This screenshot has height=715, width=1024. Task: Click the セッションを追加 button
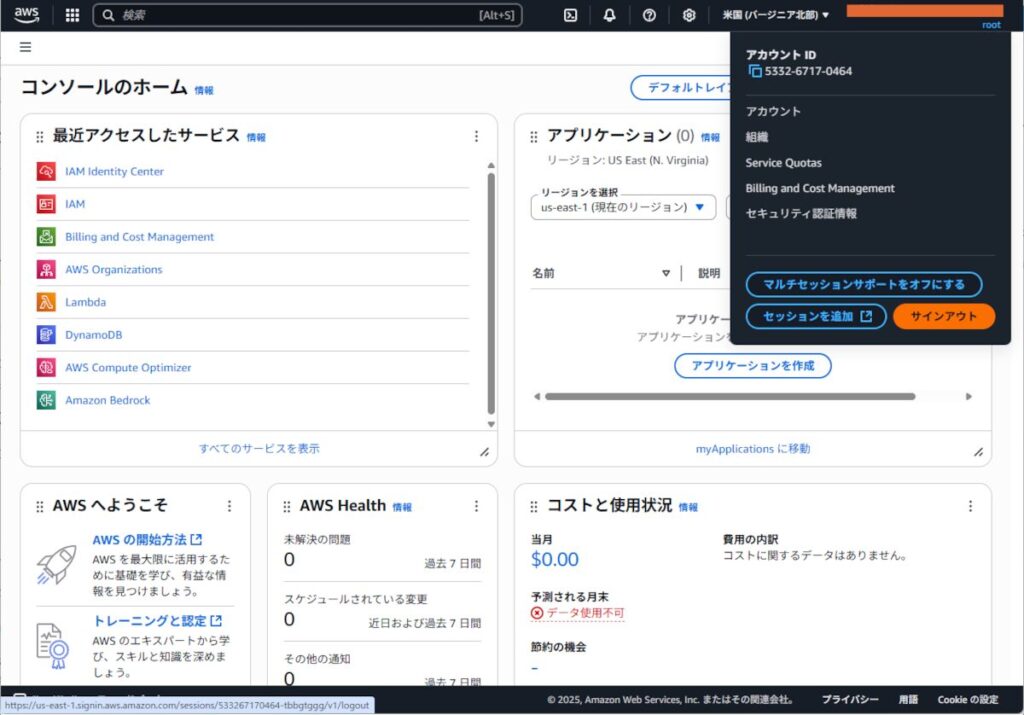click(816, 316)
